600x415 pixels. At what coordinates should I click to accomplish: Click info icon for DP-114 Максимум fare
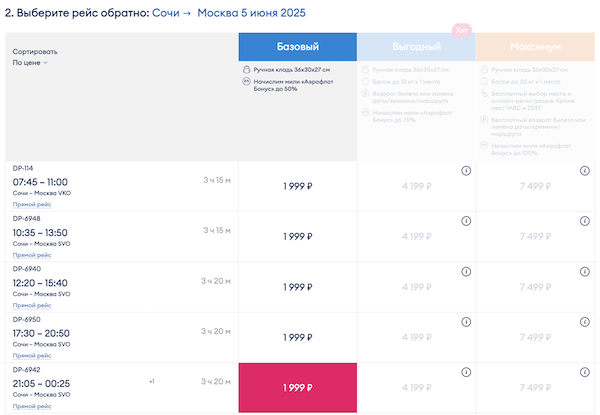584,170
